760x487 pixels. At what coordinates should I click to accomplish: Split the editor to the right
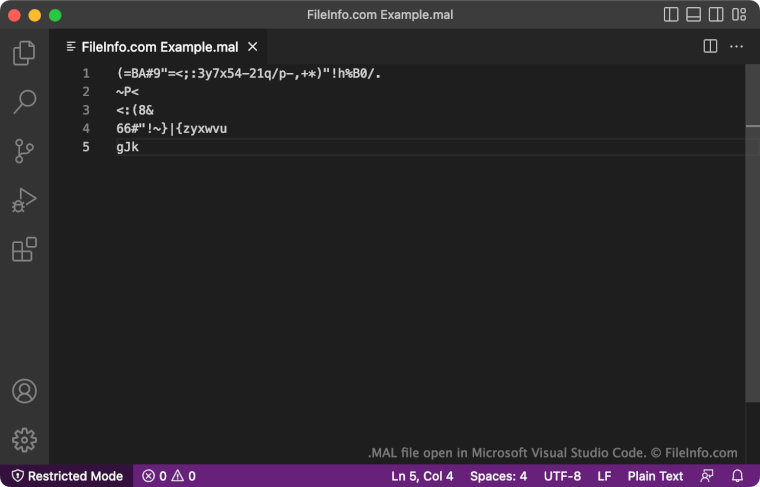(x=710, y=47)
